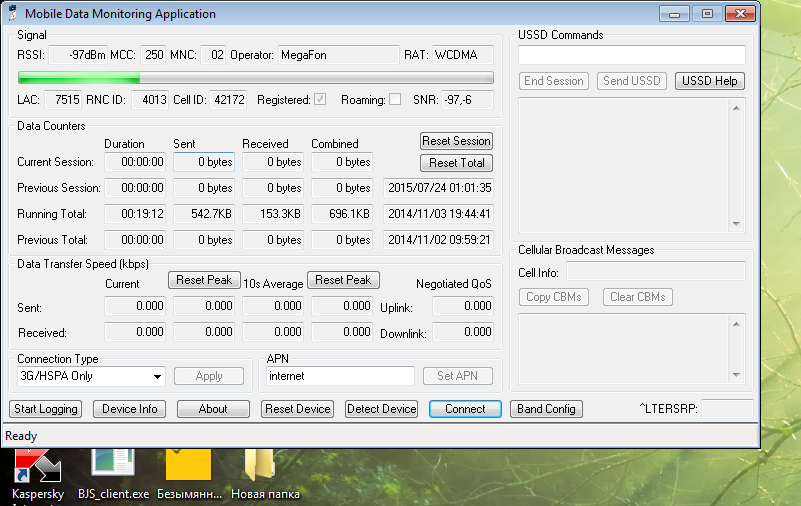Toggle the Roaming checkbox
The height and width of the screenshot is (506, 801).
coord(394,100)
